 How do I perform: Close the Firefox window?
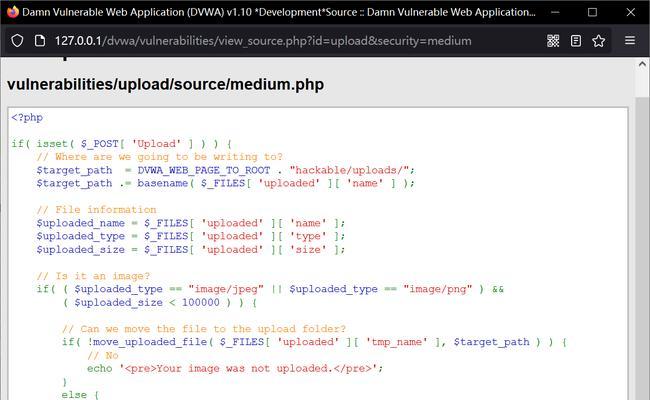pos(631,12)
